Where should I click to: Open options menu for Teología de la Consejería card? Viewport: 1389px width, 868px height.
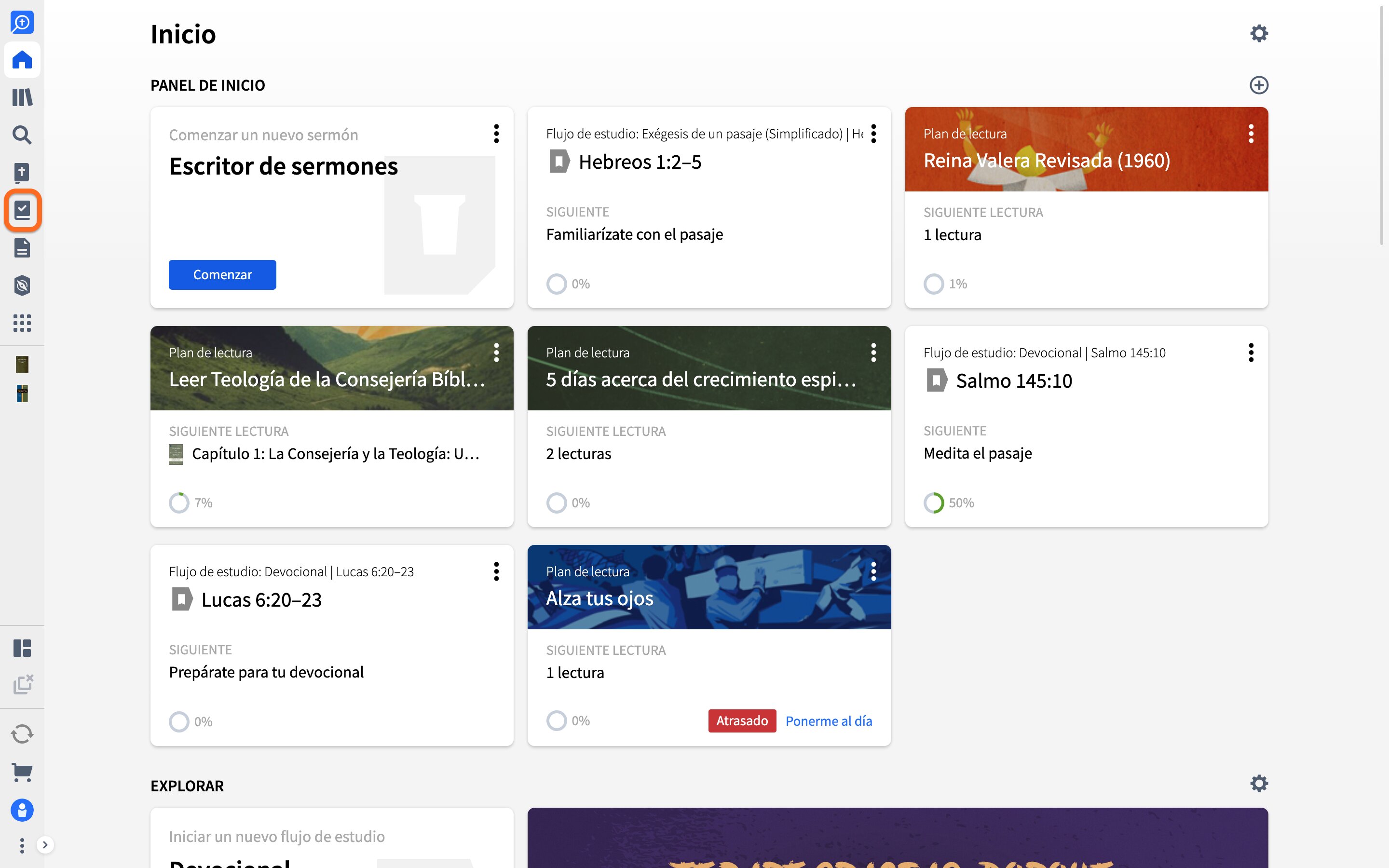[x=496, y=353]
